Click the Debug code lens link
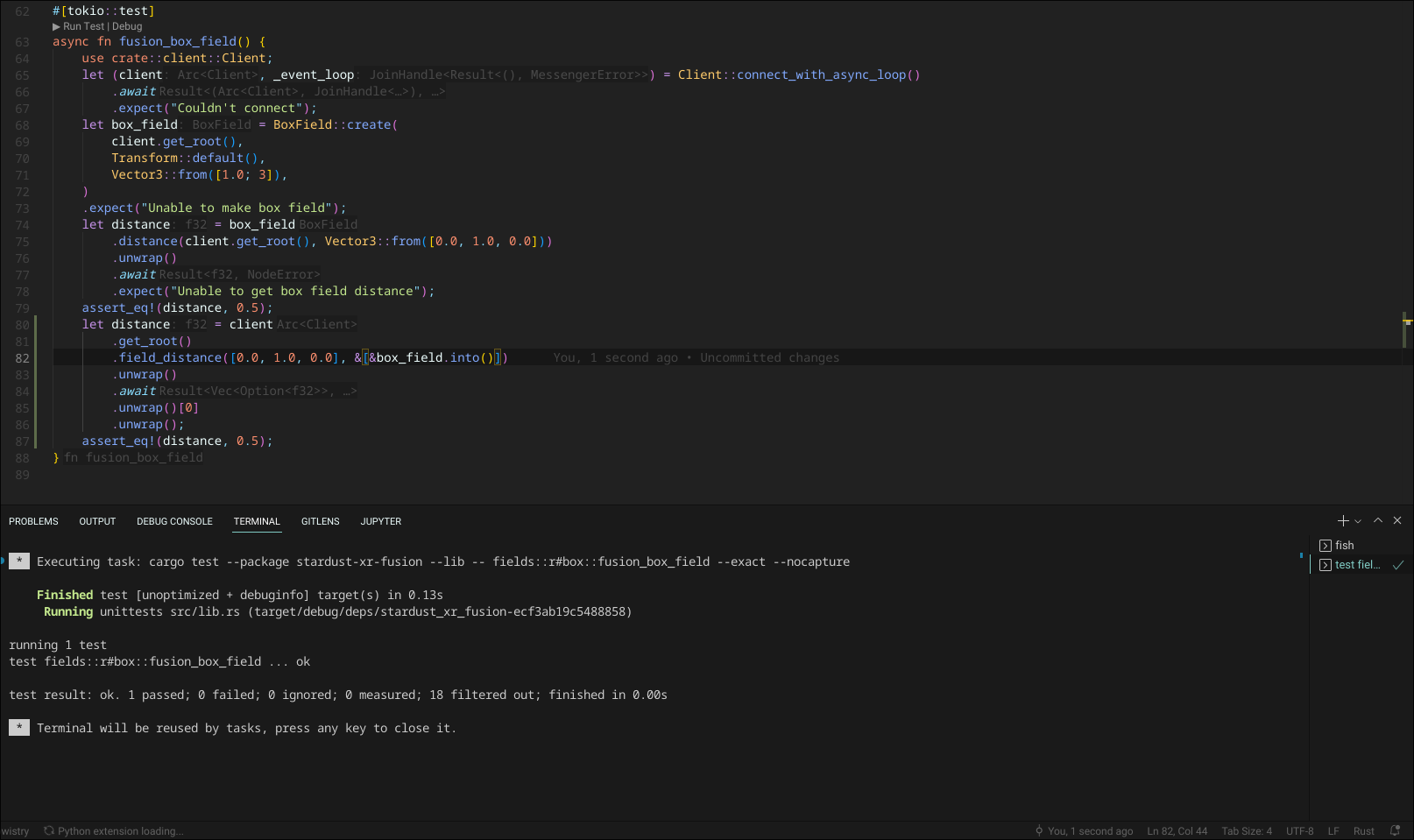This screenshot has width=1414, height=840. [127, 27]
